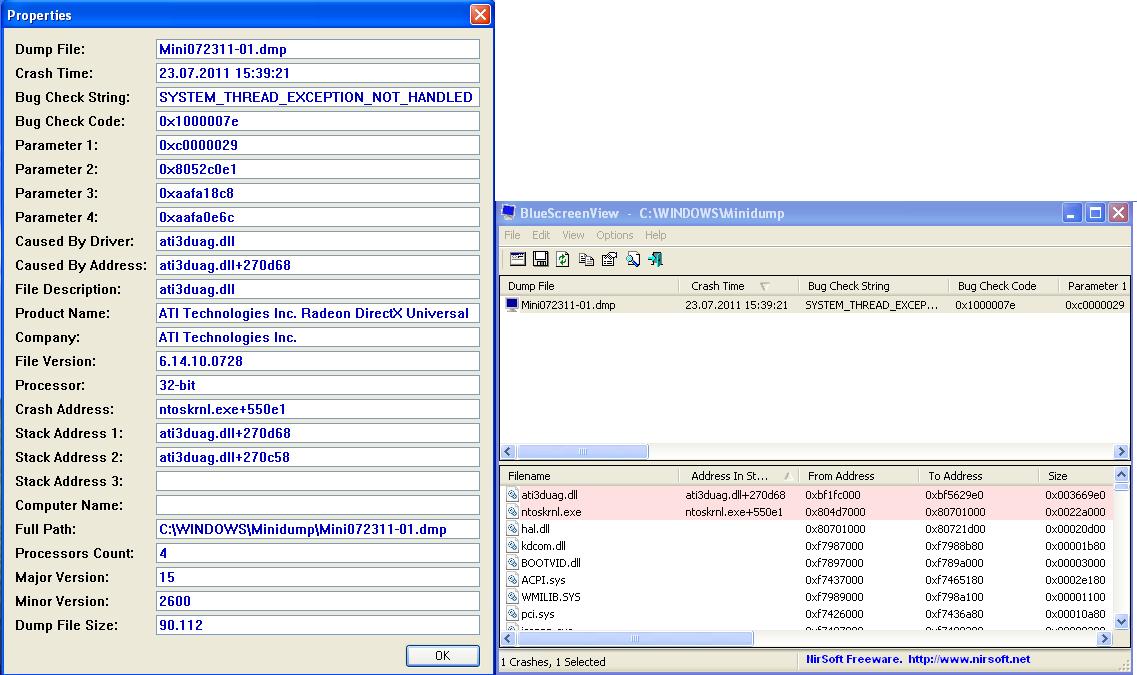Sort by Dump File column header

(590, 286)
